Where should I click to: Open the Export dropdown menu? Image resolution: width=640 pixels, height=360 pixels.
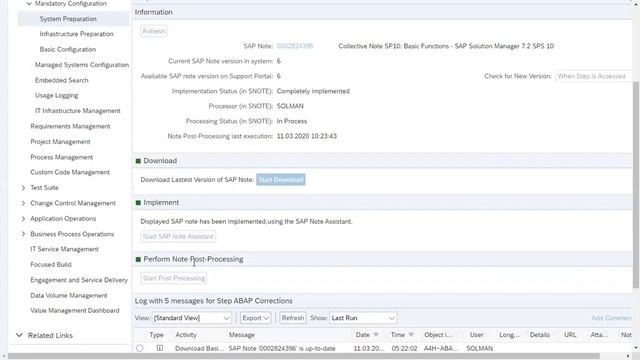click(x=255, y=318)
